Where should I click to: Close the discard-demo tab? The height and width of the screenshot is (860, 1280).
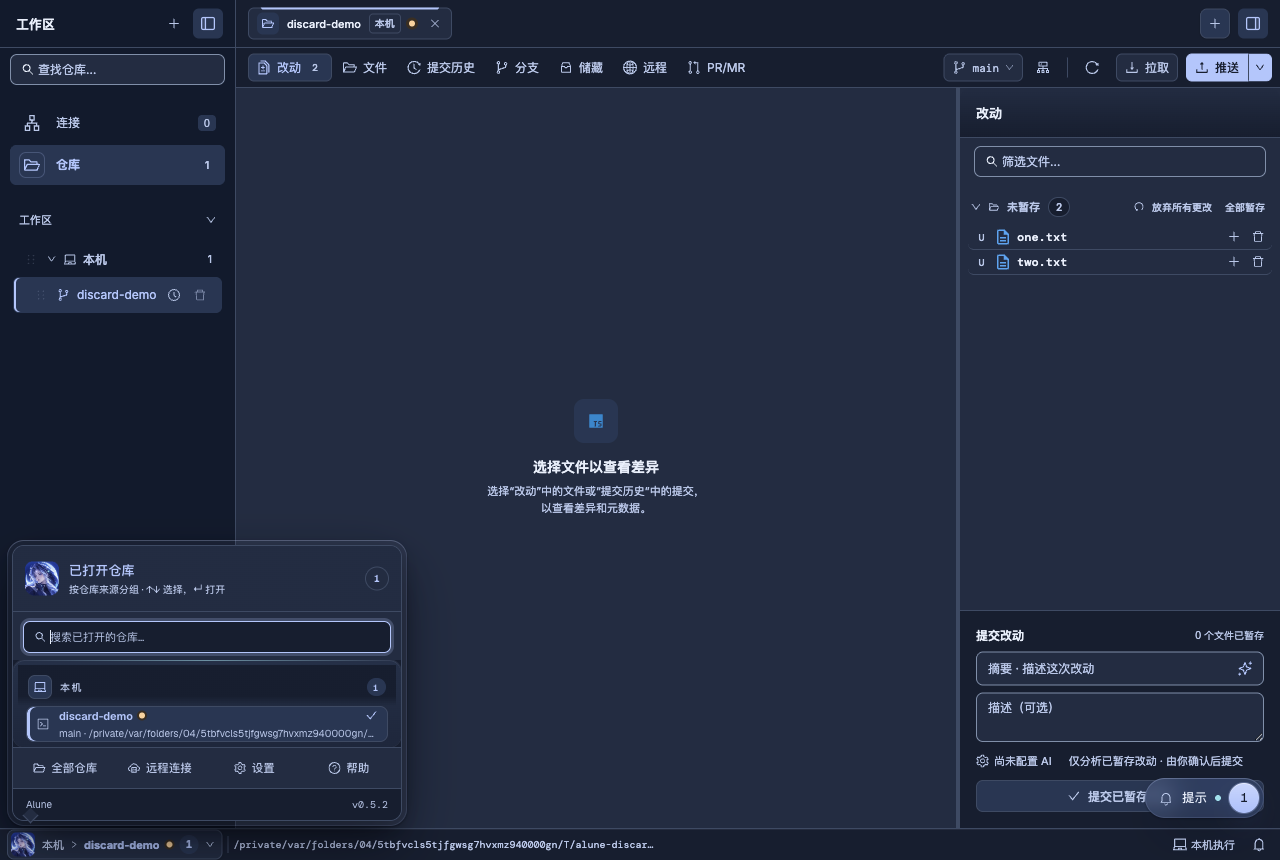(435, 23)
